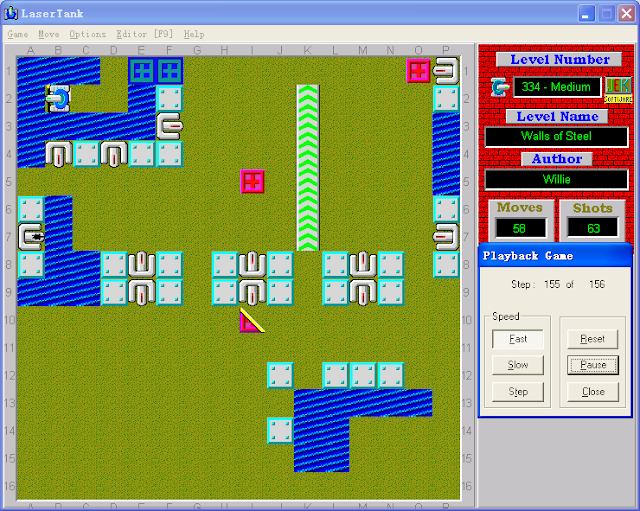The height and width of the screenshot is (511, 640).
Task: Click the downward anti-tank at I9
Action: click(252, 293)
